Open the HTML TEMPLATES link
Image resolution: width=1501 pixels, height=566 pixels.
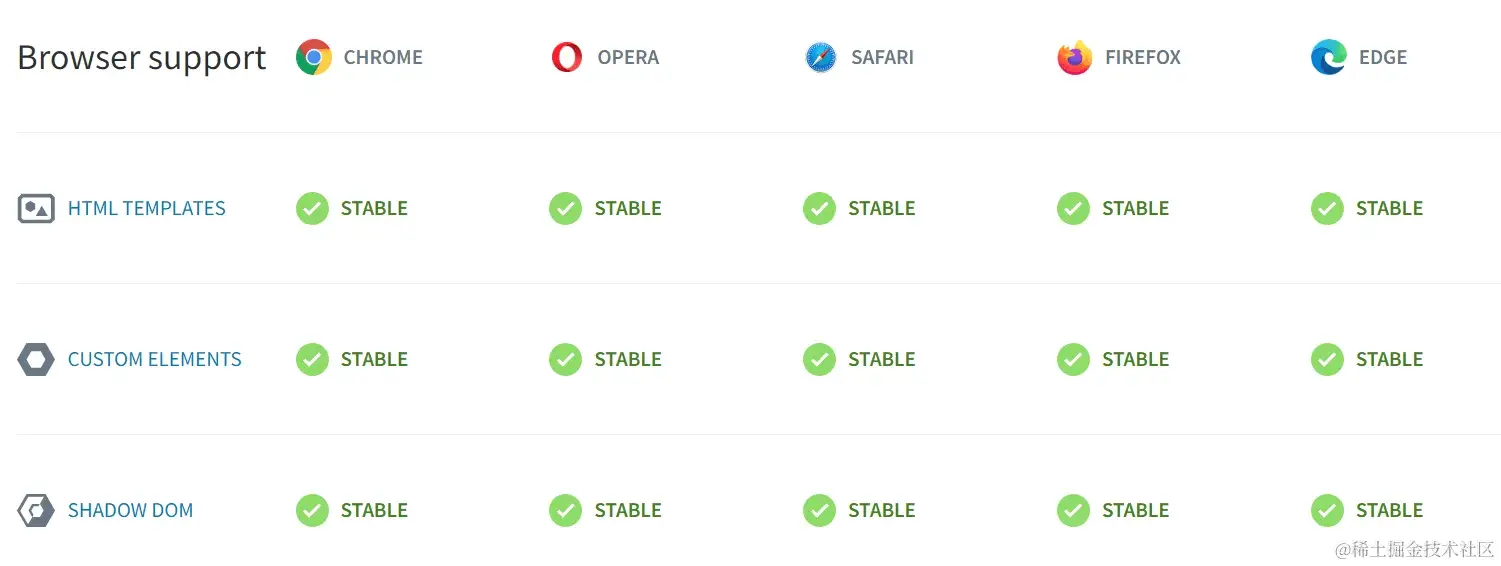147,209
